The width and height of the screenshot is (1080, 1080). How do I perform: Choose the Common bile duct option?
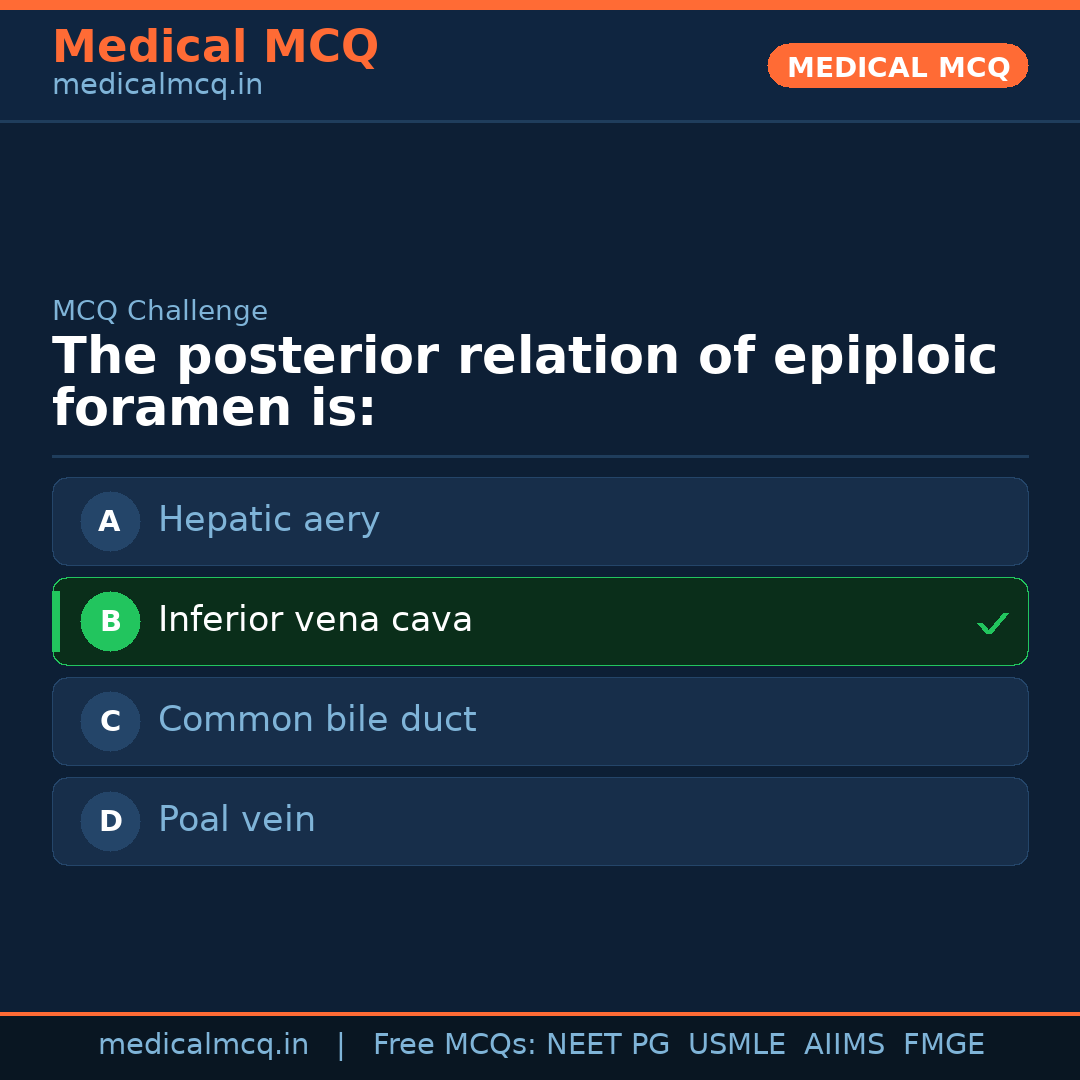pyautogui.click(x=317, y=720)
